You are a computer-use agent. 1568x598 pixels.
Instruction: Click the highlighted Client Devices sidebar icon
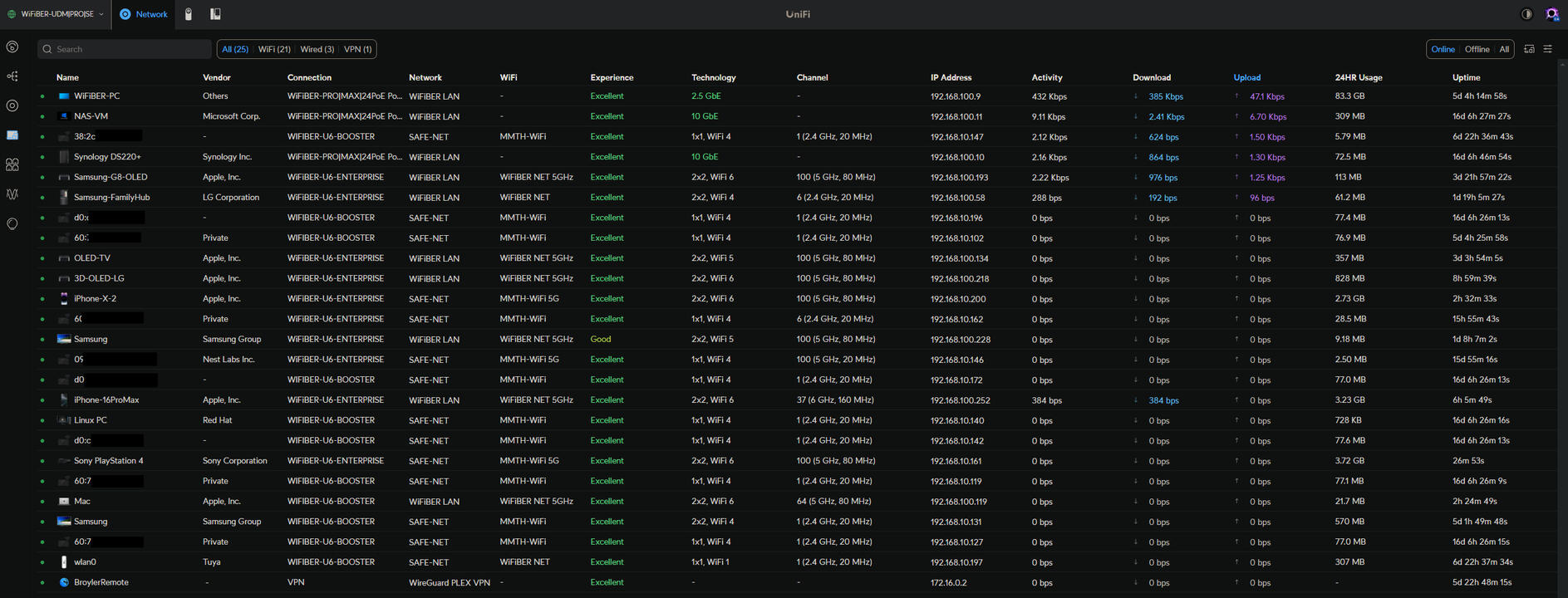click(12, 135)
